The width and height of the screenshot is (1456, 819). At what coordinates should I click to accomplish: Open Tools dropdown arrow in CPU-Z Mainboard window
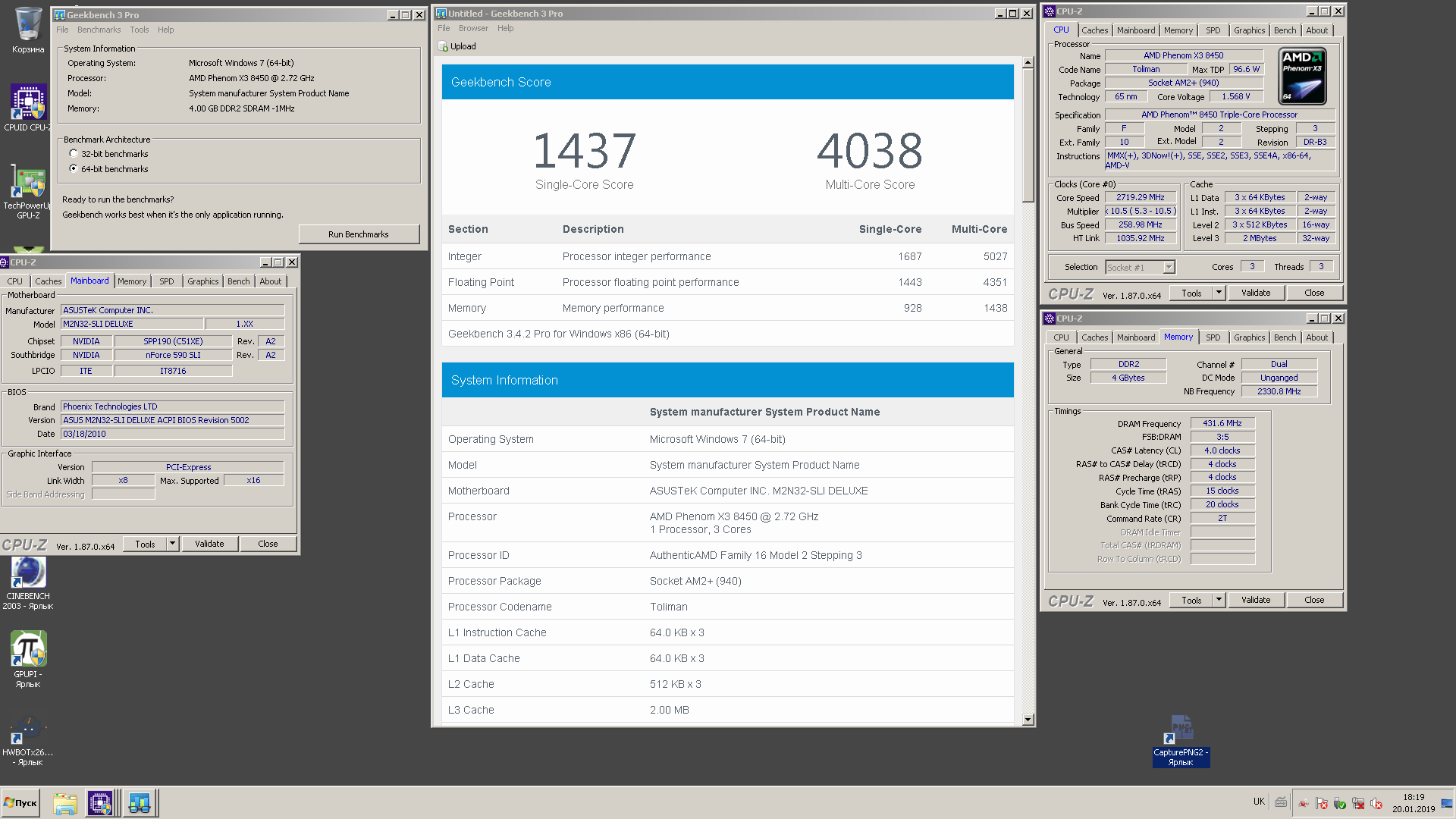tap(172, 544)
